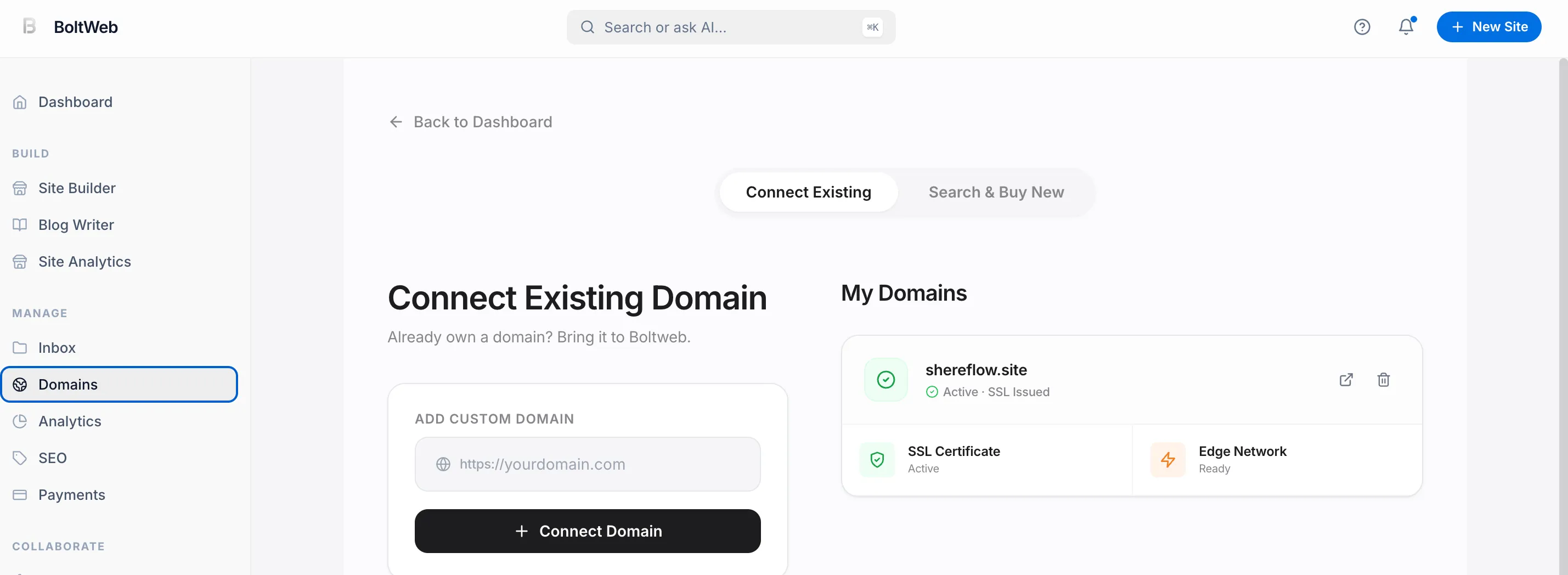Click the BoltWeb logo icon
This screenshot has height=575, width=1568.
pos(29,26)
